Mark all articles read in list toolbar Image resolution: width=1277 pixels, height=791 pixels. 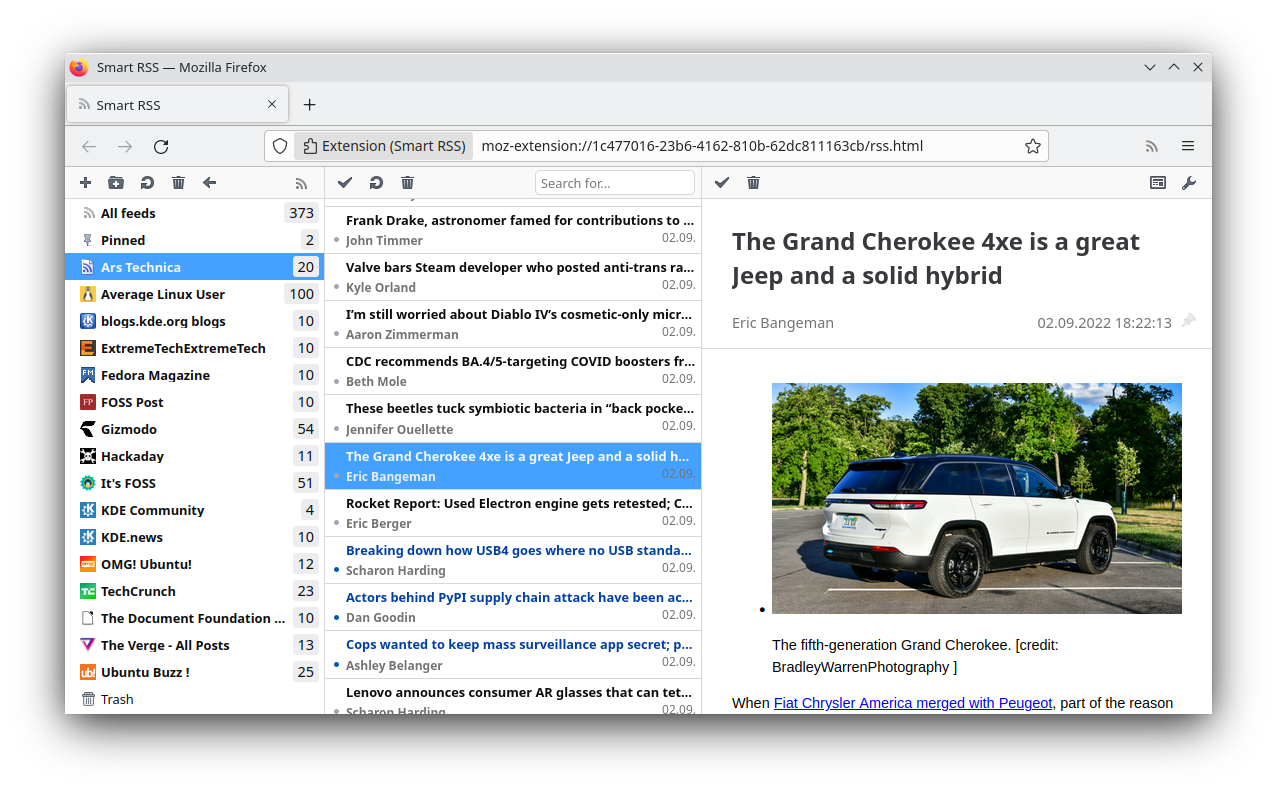(345, 183)
